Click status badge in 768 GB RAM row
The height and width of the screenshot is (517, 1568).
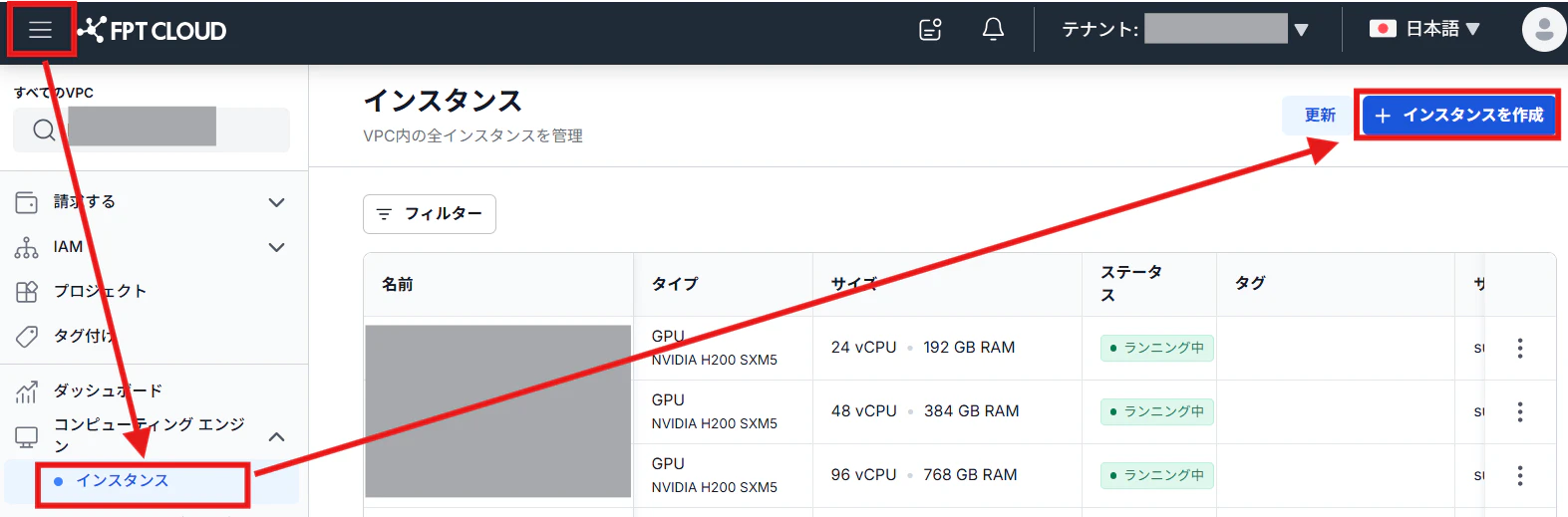point(1157,475)
